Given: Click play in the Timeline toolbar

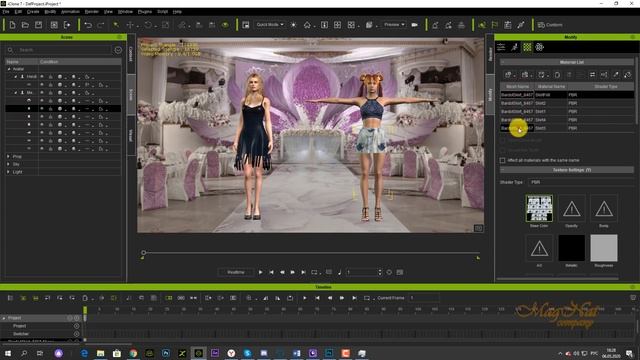Looking at the screenshot, I should coord(304,298).
